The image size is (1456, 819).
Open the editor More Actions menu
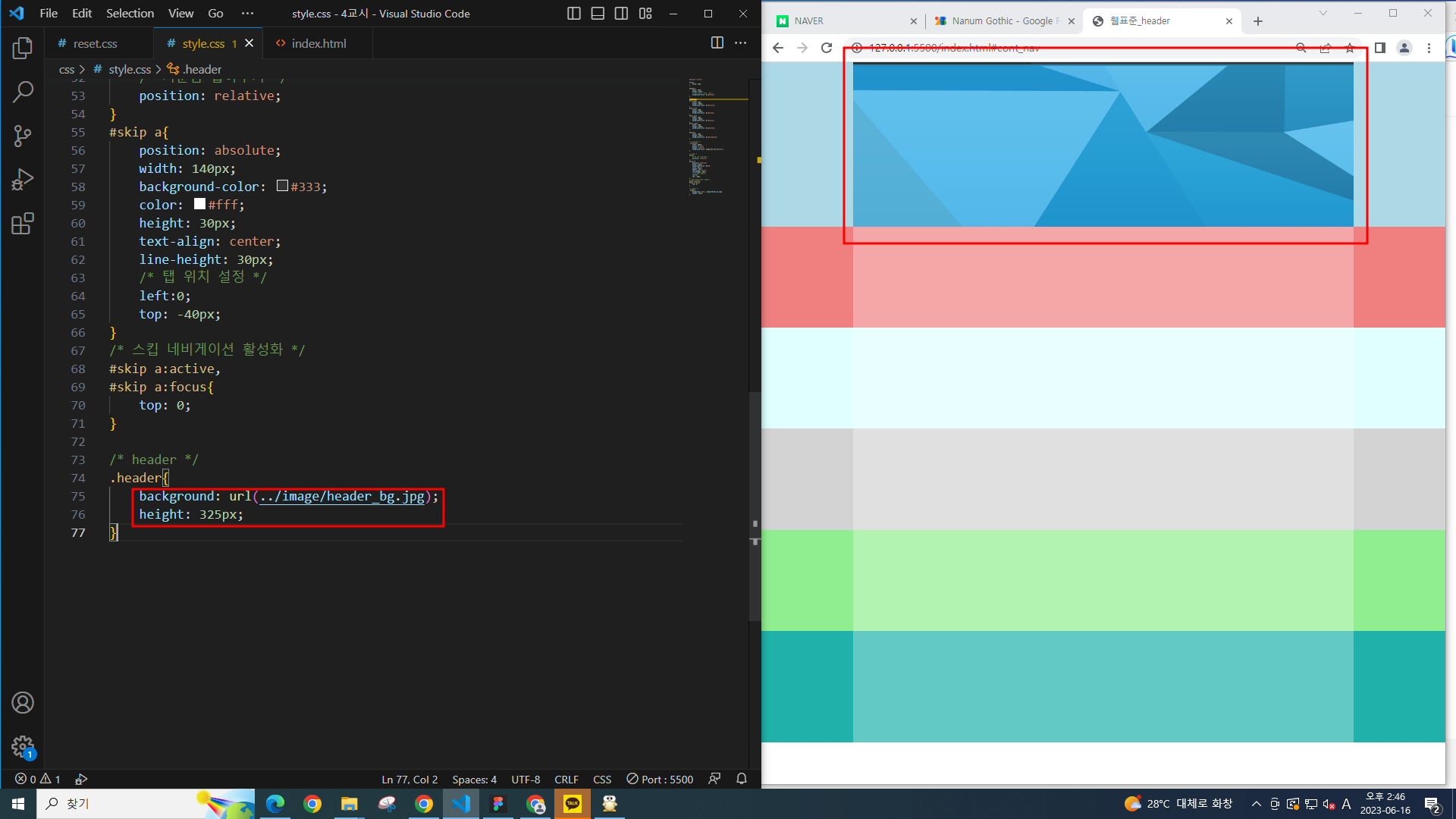(741, 43)
